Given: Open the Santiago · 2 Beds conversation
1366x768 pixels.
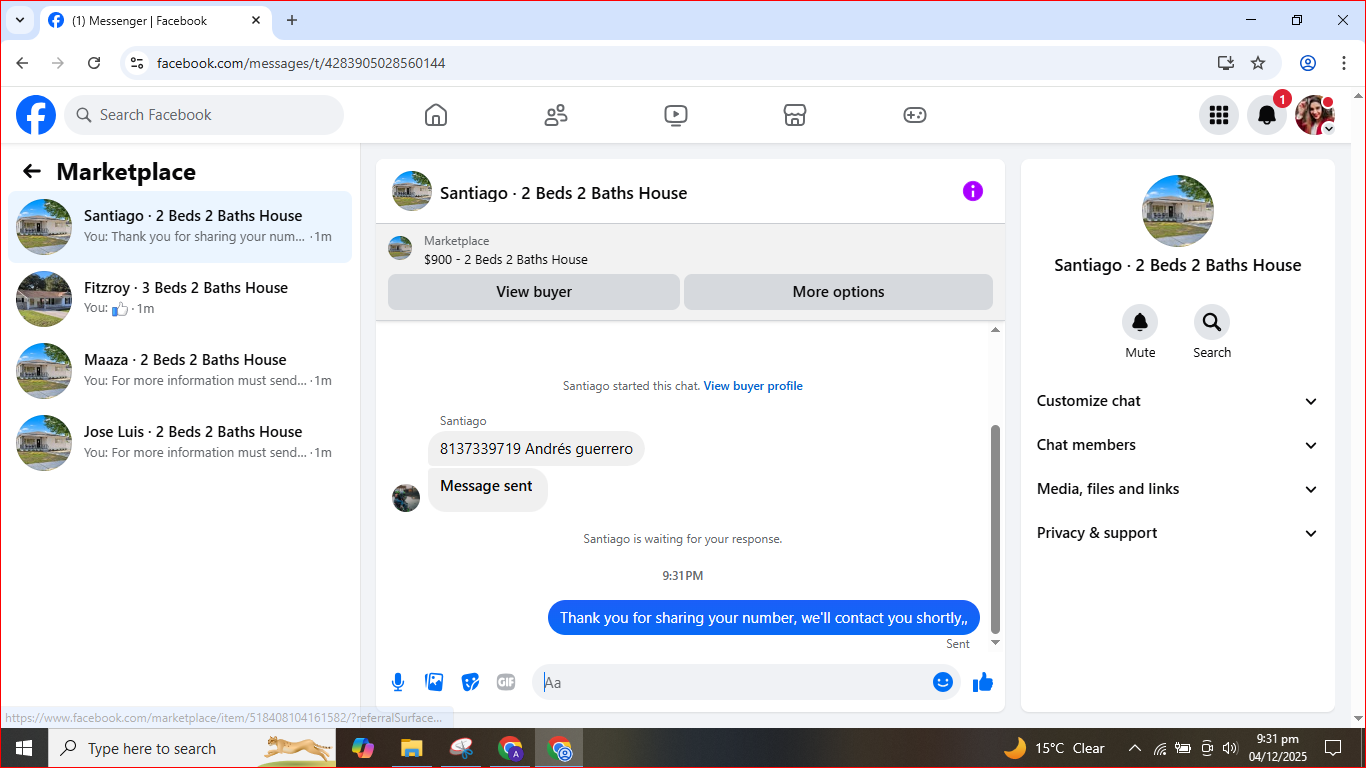Looking at the screenshot, I should [180, 227].
